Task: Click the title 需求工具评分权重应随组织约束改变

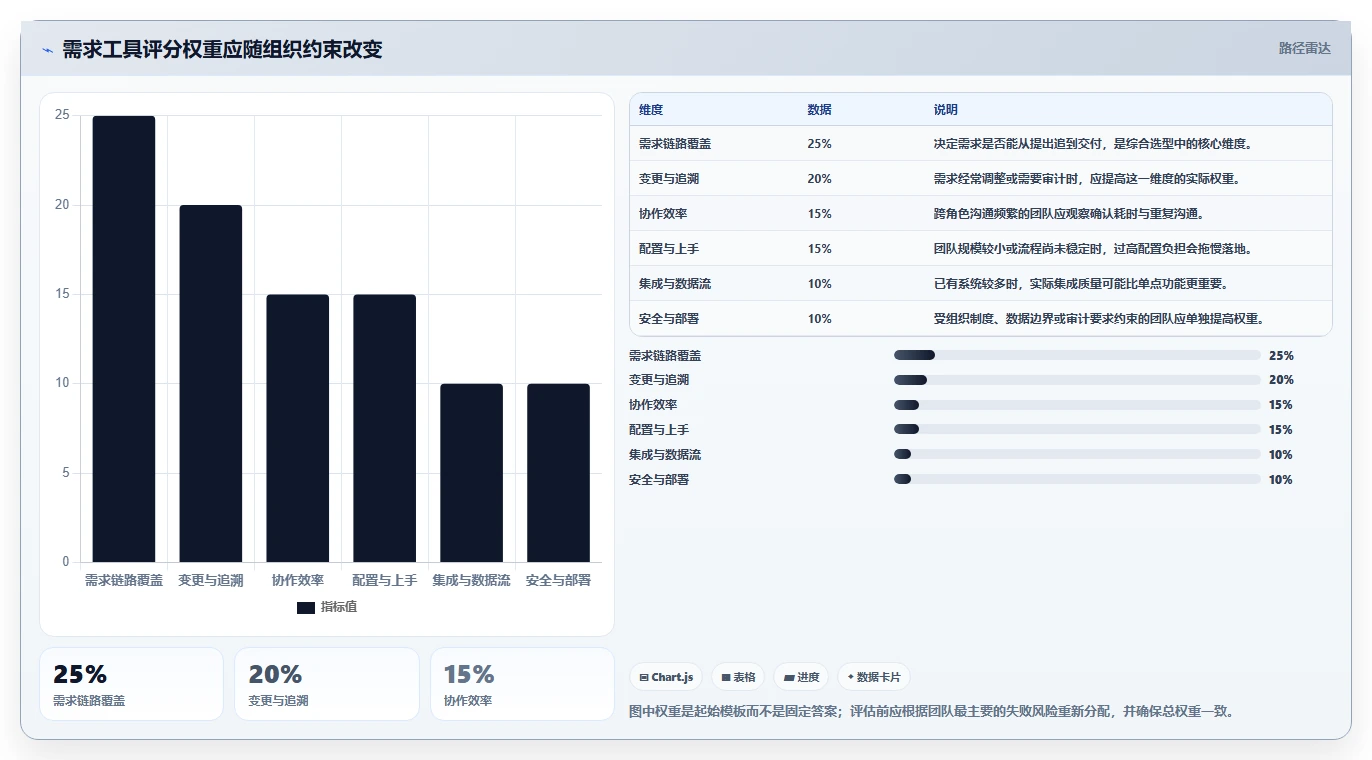Action: [222, 50]
